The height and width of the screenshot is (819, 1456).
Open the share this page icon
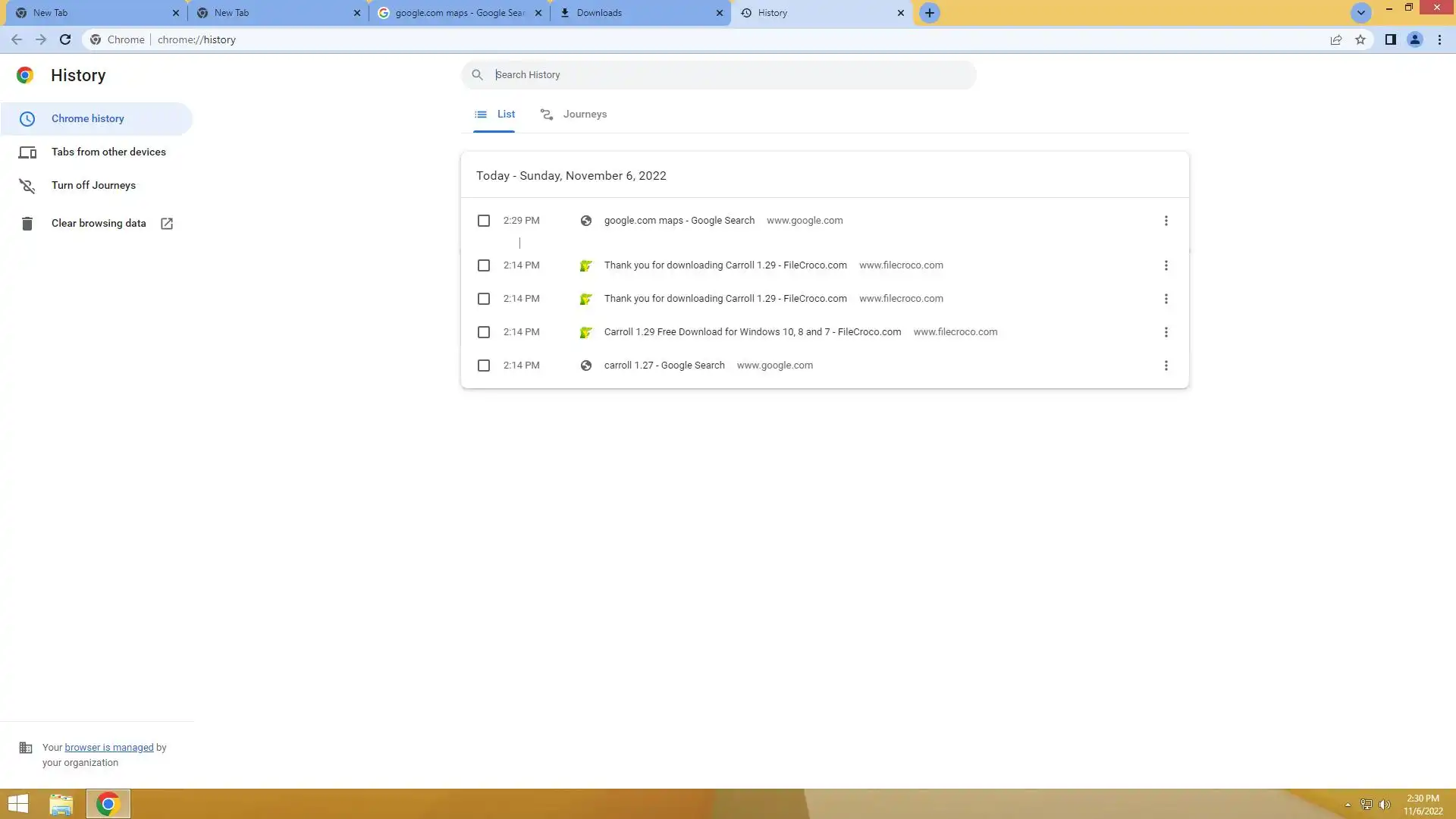1335,39
